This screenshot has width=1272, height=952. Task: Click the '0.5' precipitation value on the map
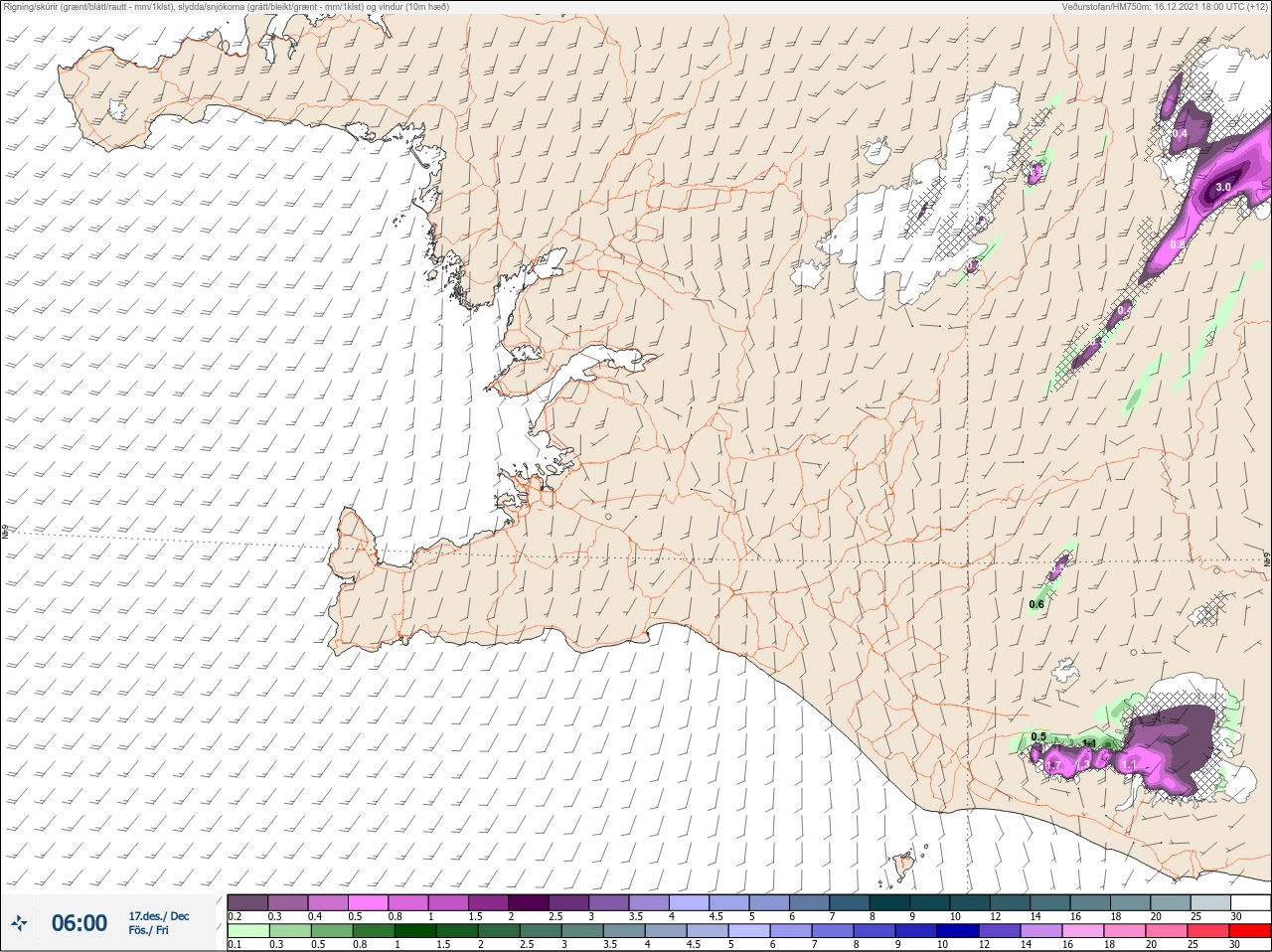pos(1038,736)
